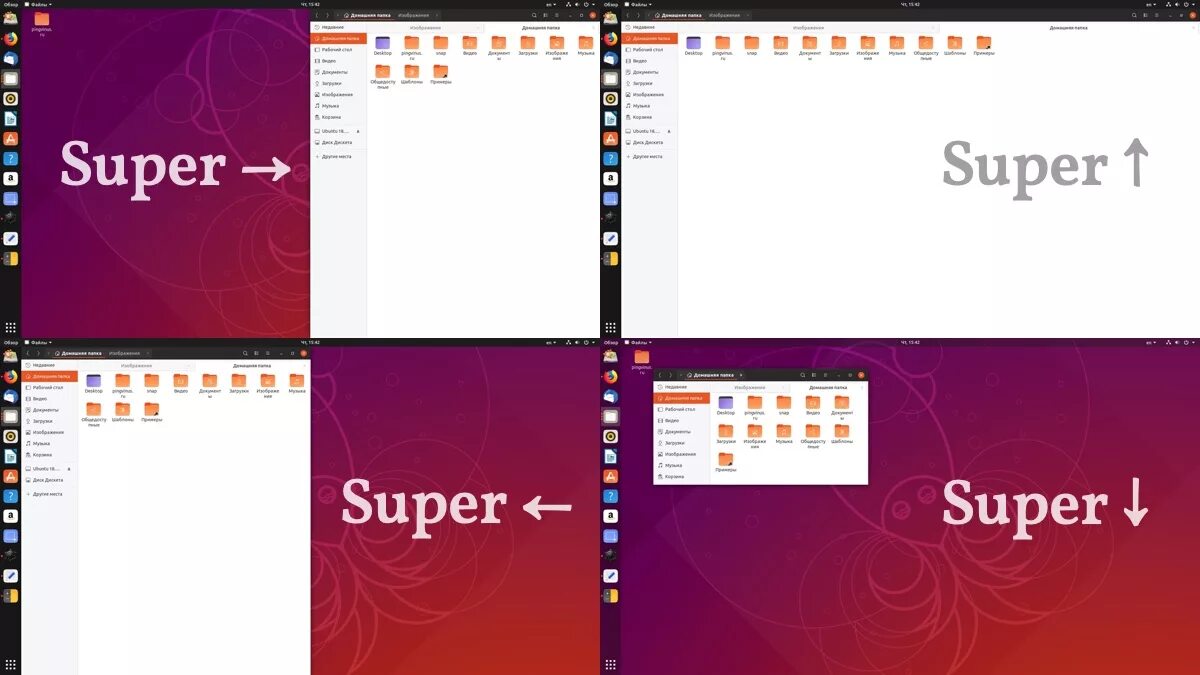Screen dimensions: 1200x675
Task: Open Загрузки folder in Super ↑ screenshot window
Action: coord(838,45)
